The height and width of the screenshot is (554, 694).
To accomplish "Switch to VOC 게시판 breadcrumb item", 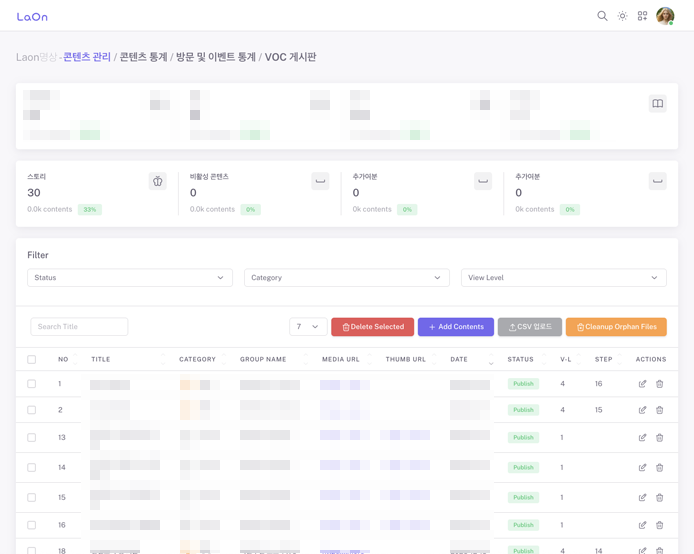I will (x=290, y=58).
